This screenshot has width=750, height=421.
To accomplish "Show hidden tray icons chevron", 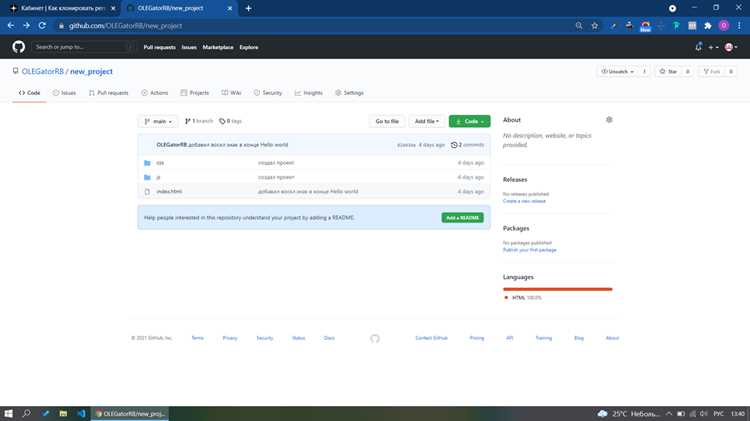I will (669, 413).
